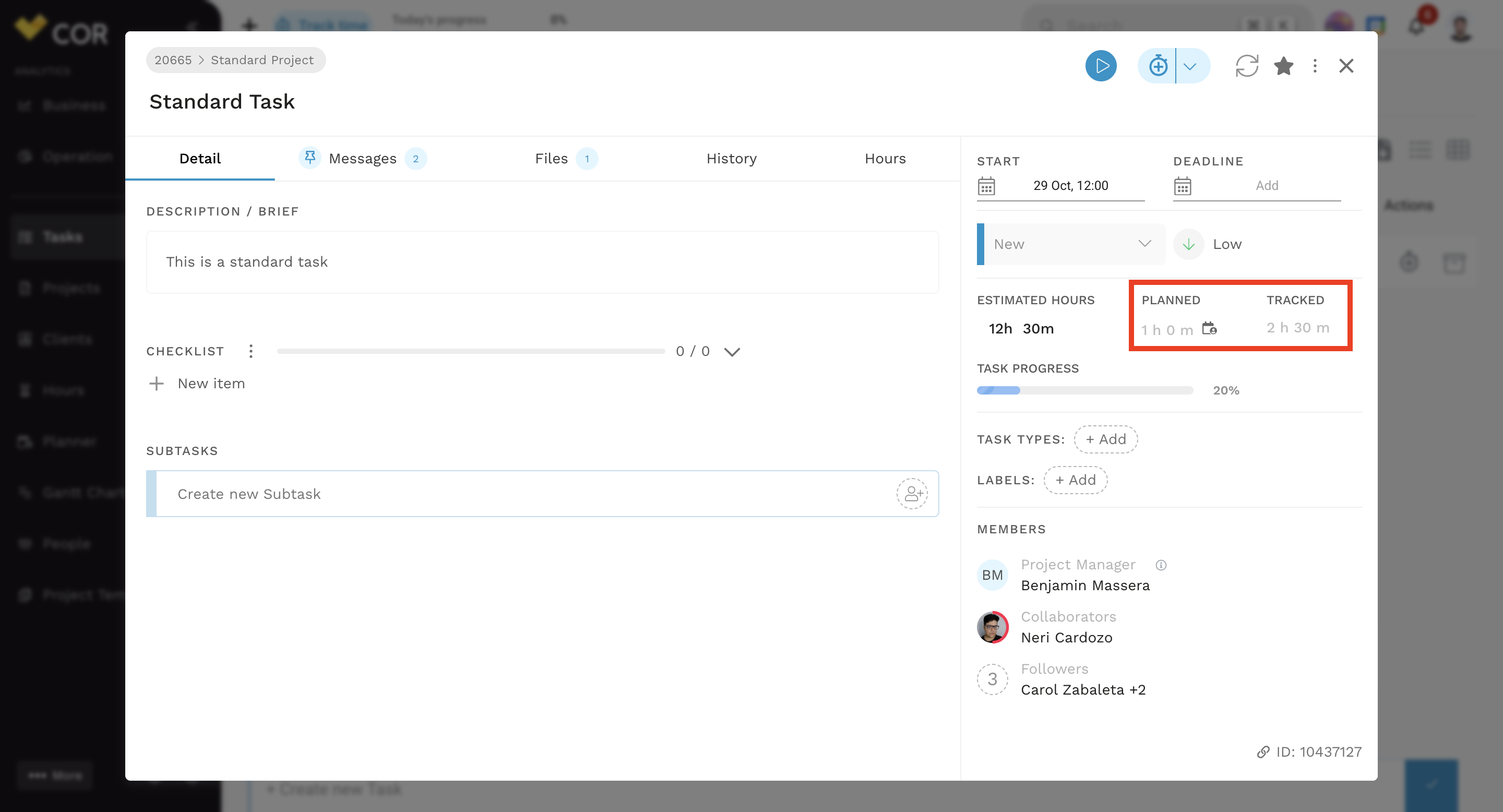
Task: Adjust the task progress bar
Action: click(1084, 390)
